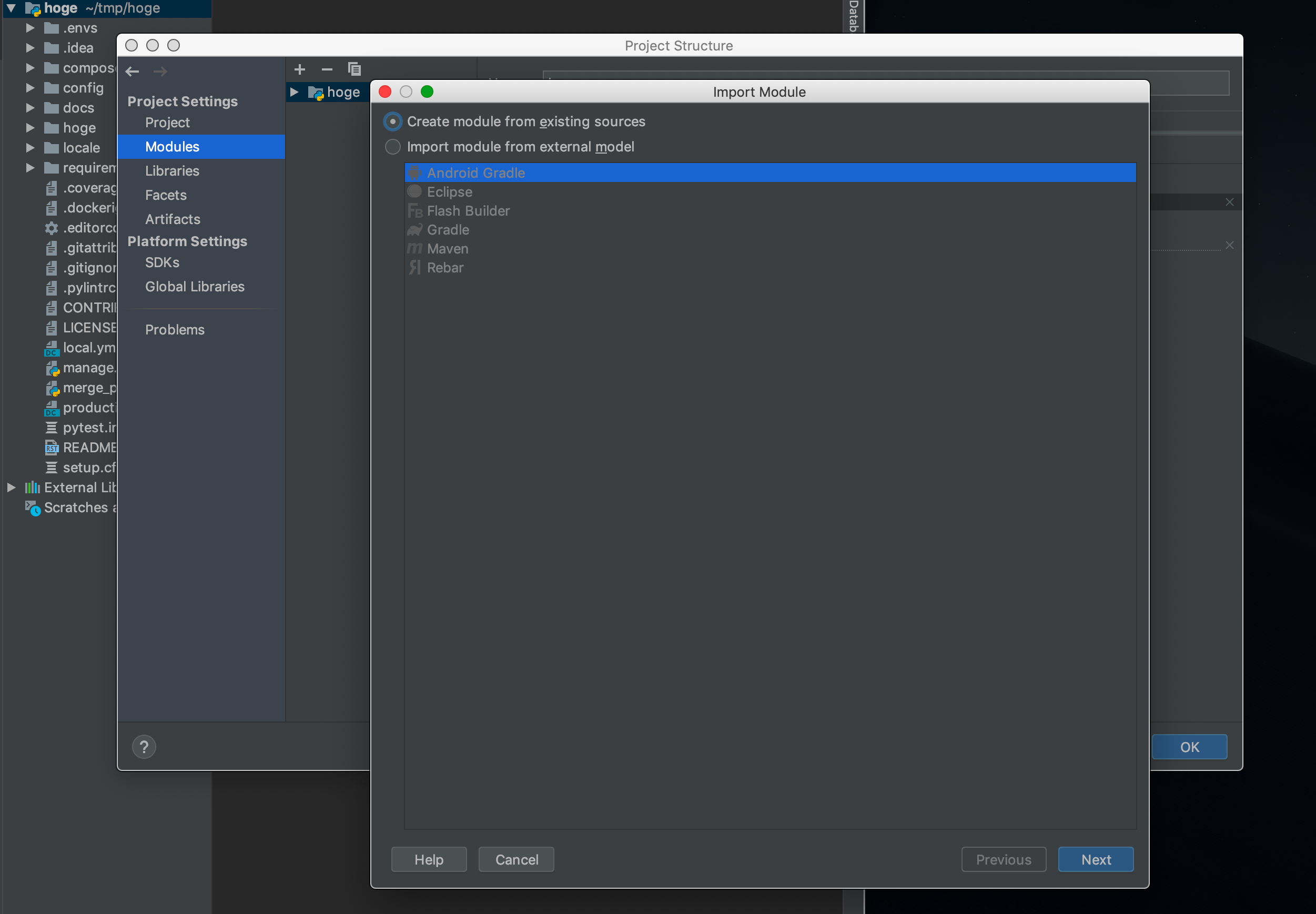Click the question mark help icon
Screen dimensions: 1316x914
[x=144, y=747]
